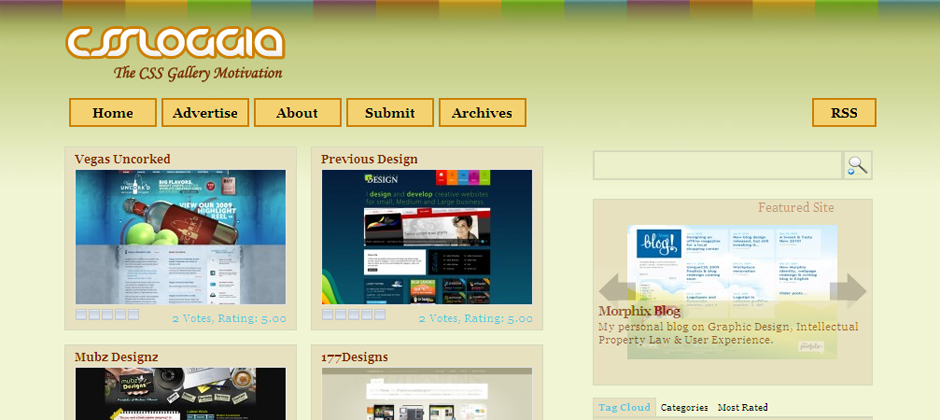Click the tagline The CSS Gallery Motivation
Image resolution: width=940 pixels, height=420 pixels.
pyautogui.click(x=198, y=73)
